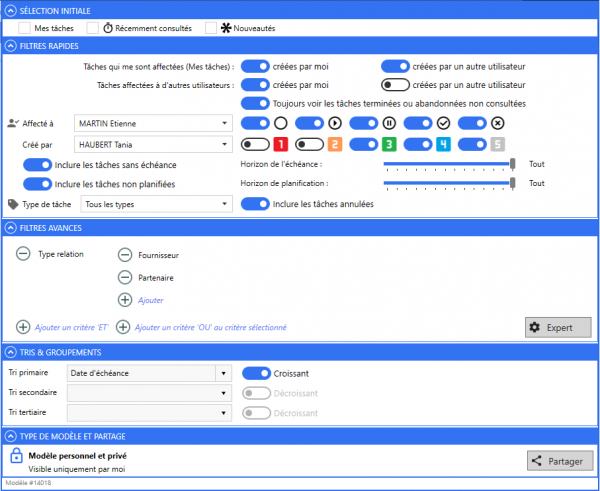The width and height of the screenshot is (600, 491).
Task: Click the plus icon for 'ET' criterion
Action: pyautogui.click(x=23, y=327)
